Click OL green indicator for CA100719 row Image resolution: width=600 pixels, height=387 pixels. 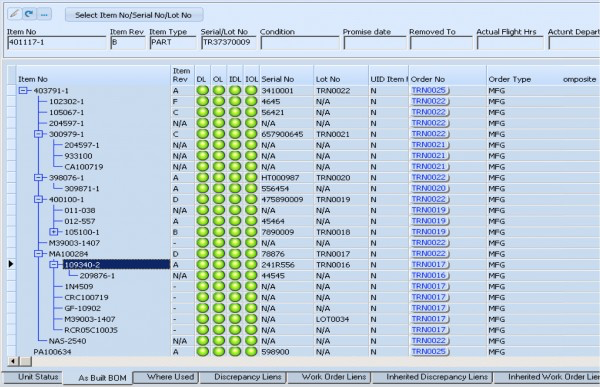coord(219,167)
